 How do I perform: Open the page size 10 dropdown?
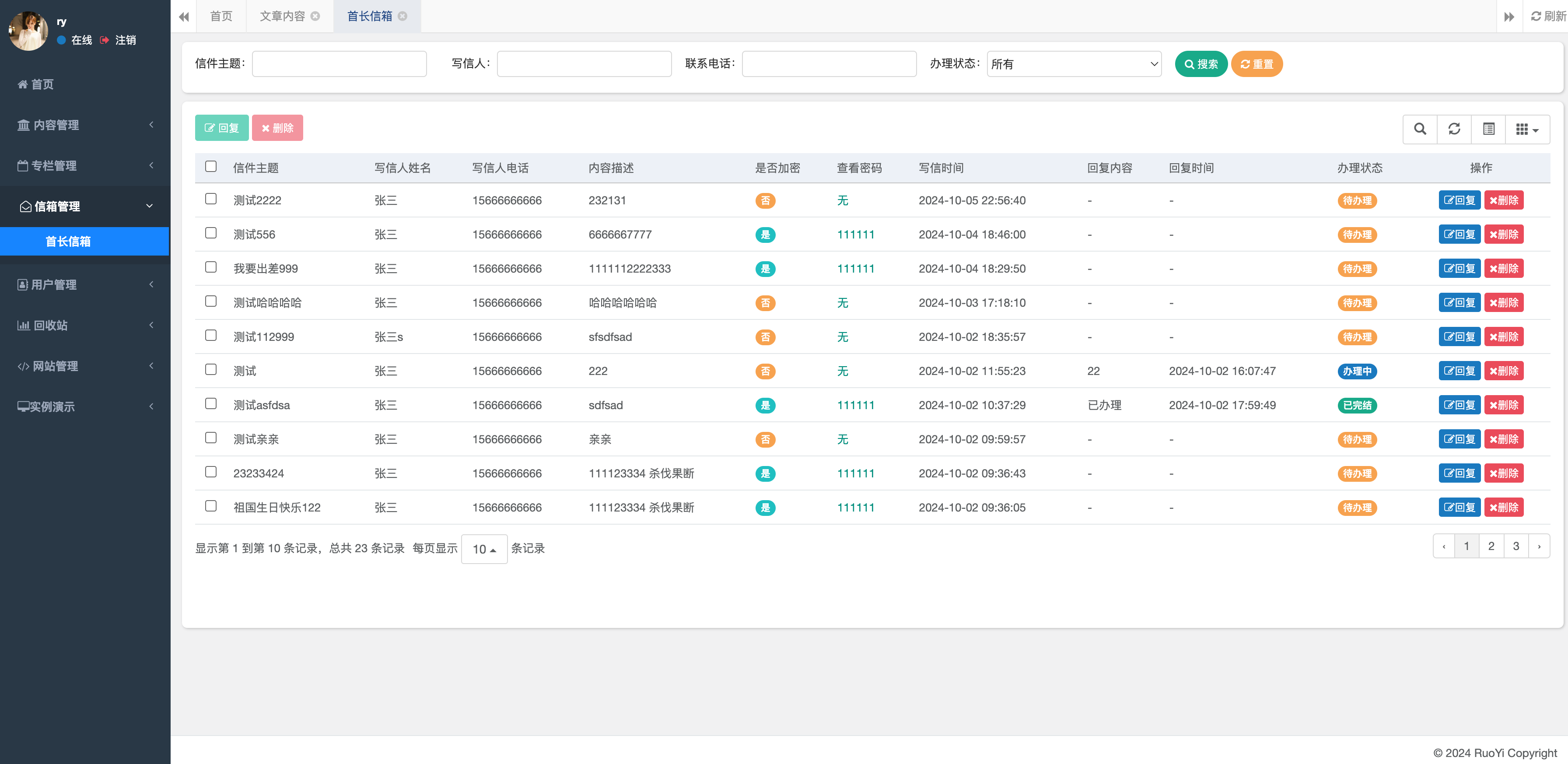[484, 549]
